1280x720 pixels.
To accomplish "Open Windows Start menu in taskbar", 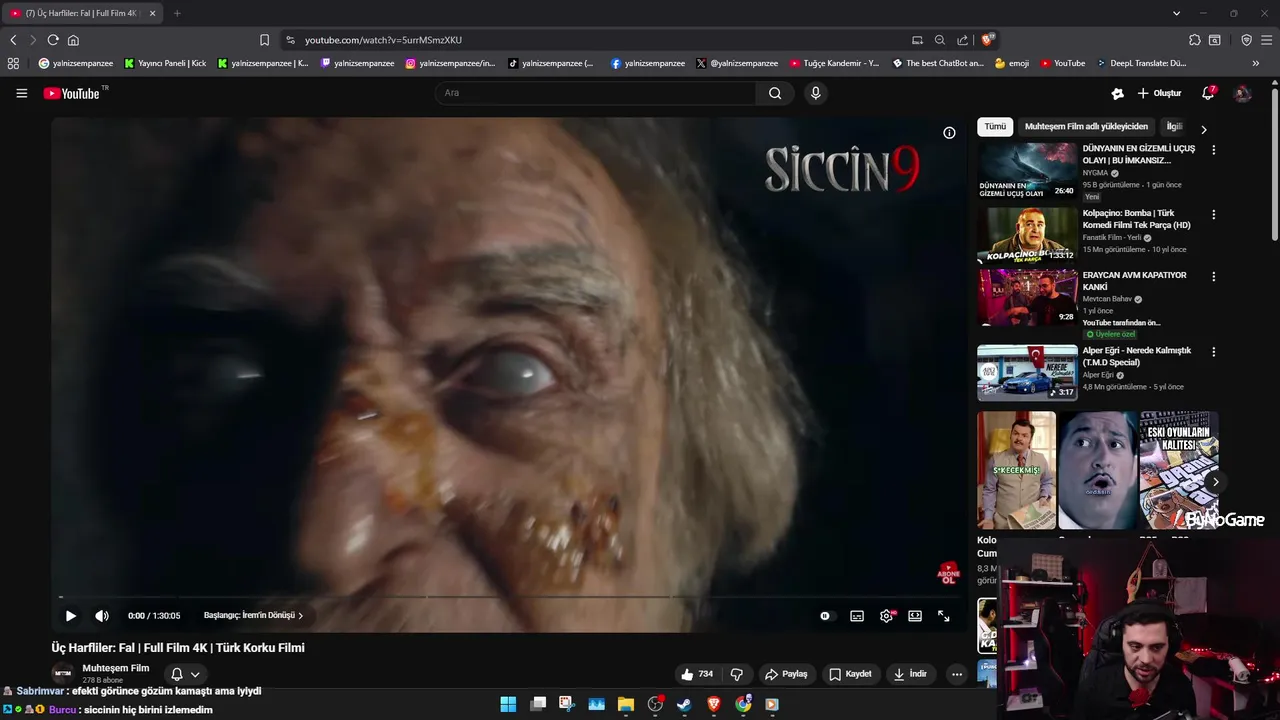I will click(x=508, y=704).
